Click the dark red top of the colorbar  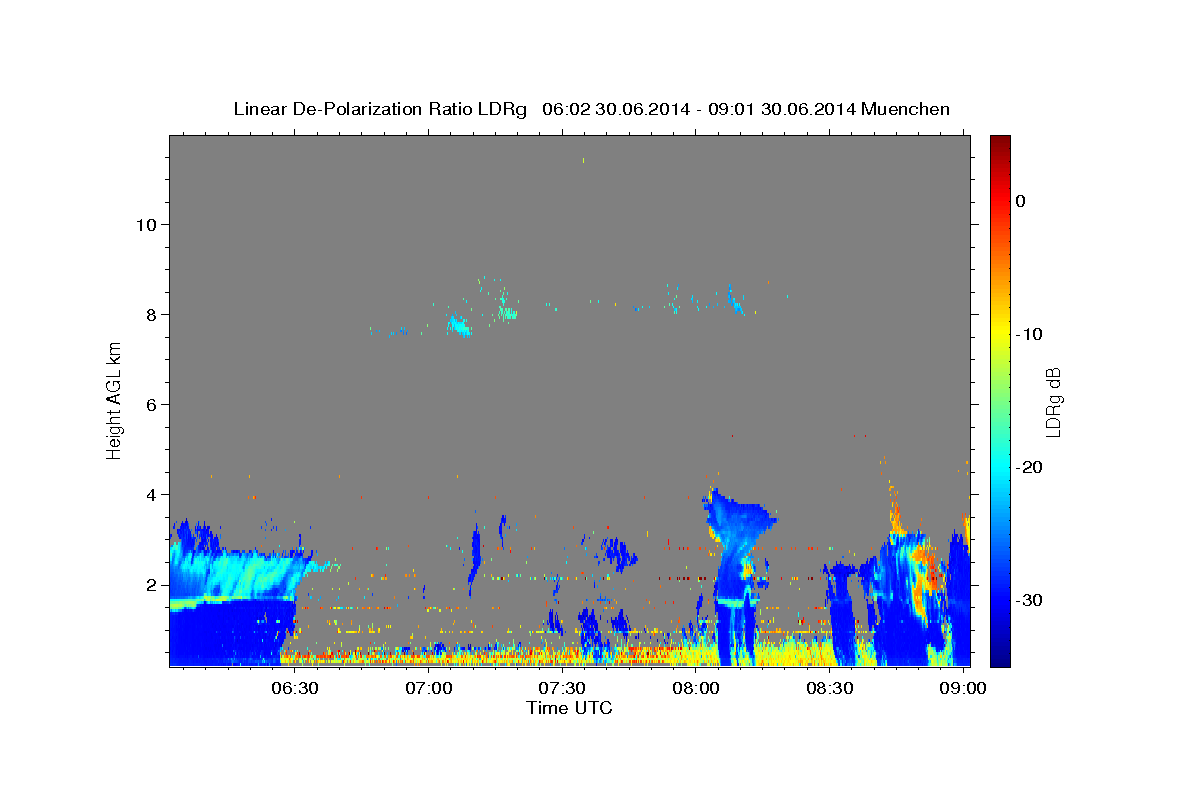point(1000,145)
